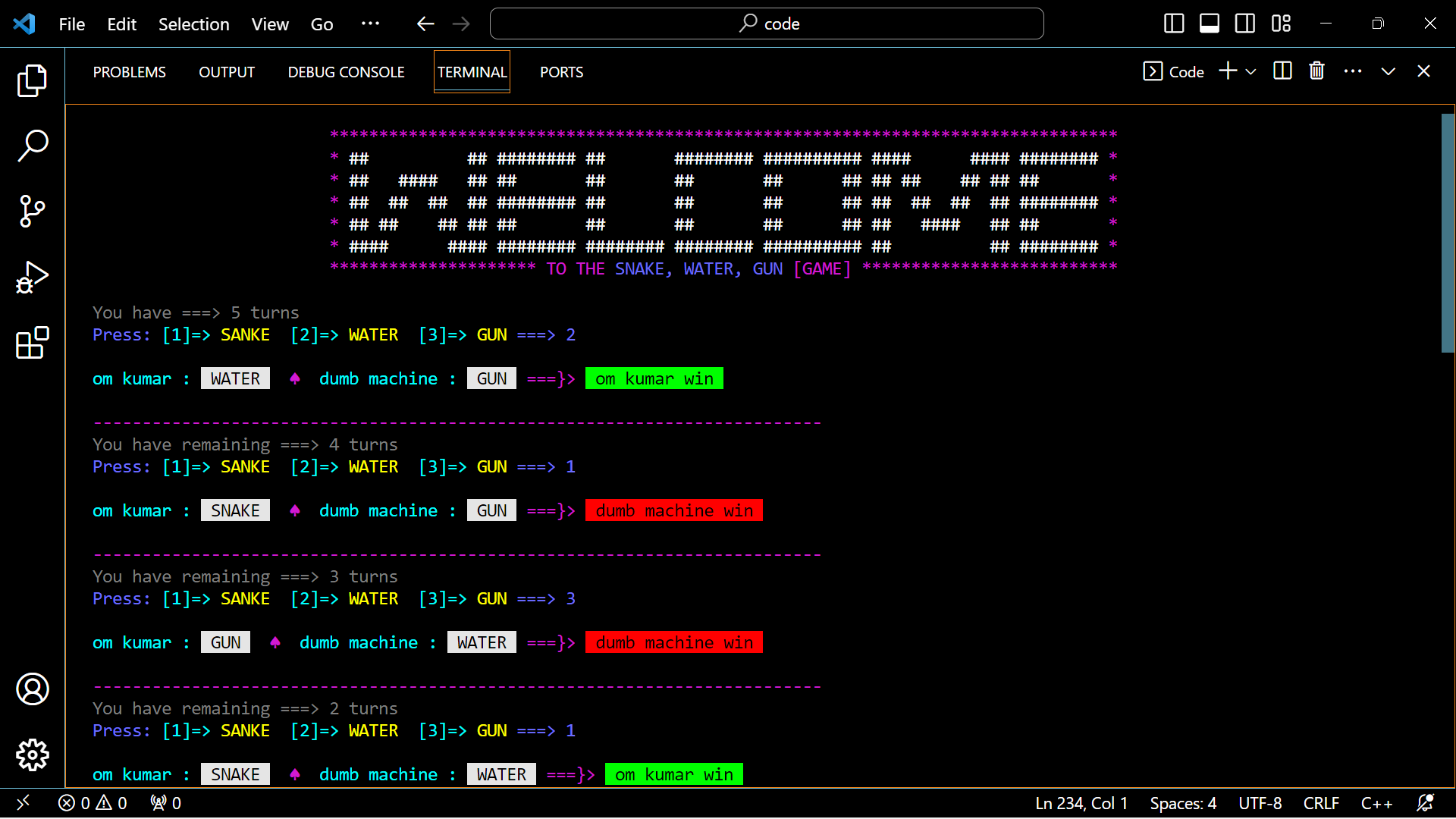This screenshot has width=1456, height=819.
Task: Open notifications bell icon
Action: [1425, 803]
